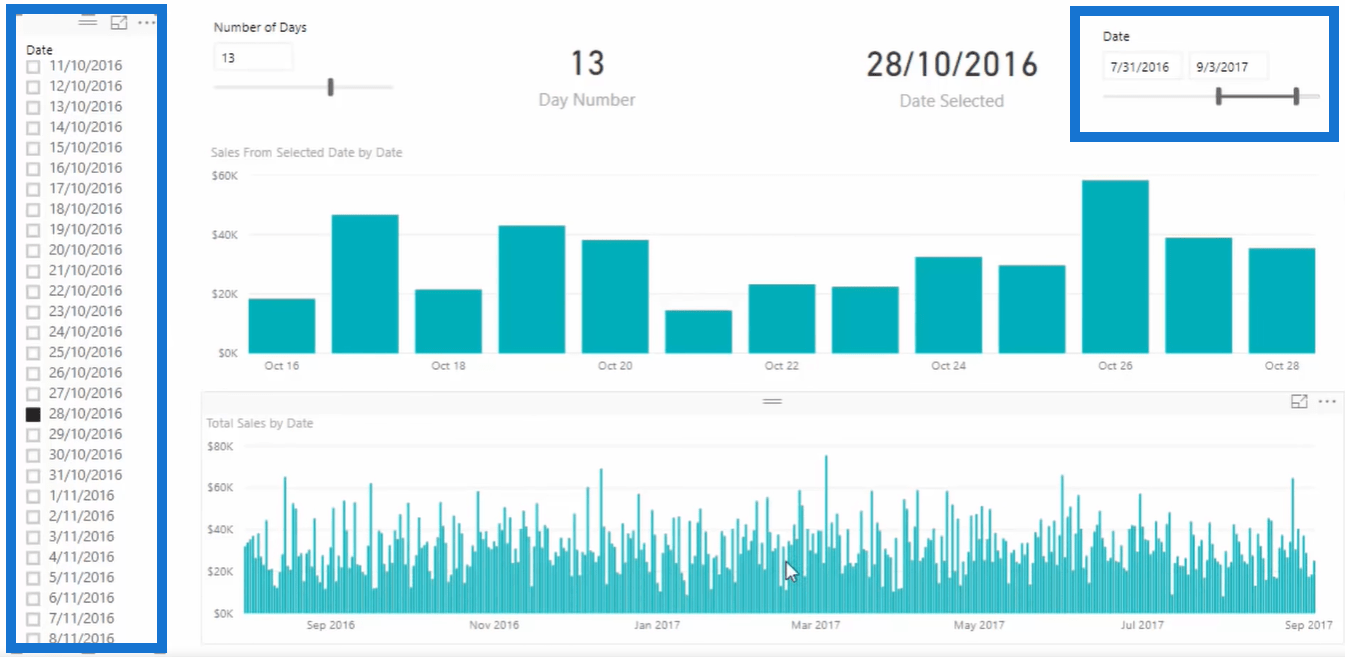The image size is (1345, 657).
Task: Click the 'Nov 2016' axis label
Action: pos(494,625)
